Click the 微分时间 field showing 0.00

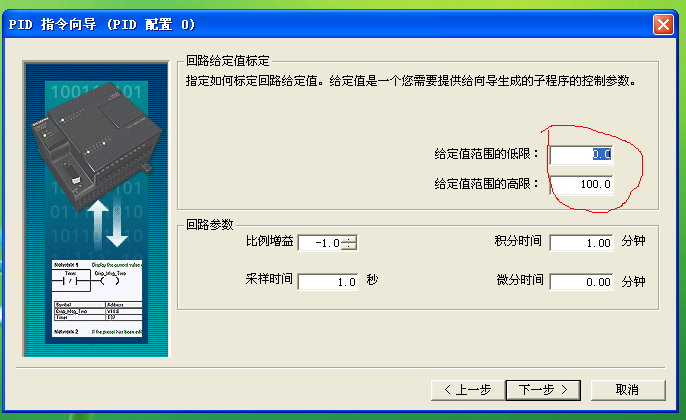(x=581, y=282)
